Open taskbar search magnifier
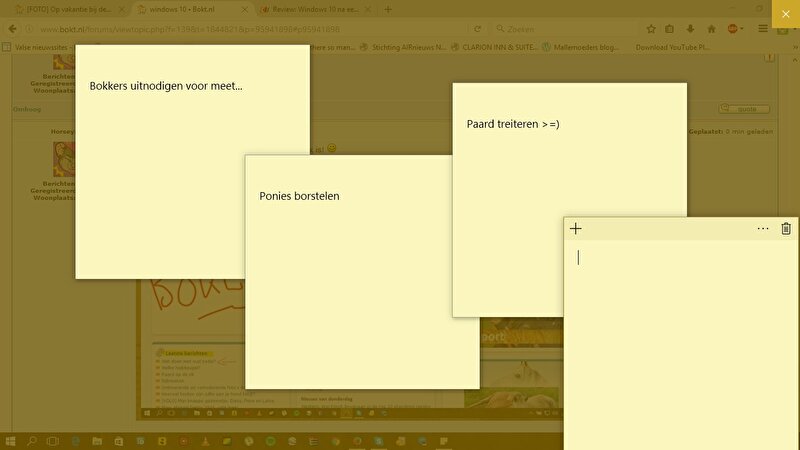The height and width of the screenshot is (450, 800). coord(32,441)
